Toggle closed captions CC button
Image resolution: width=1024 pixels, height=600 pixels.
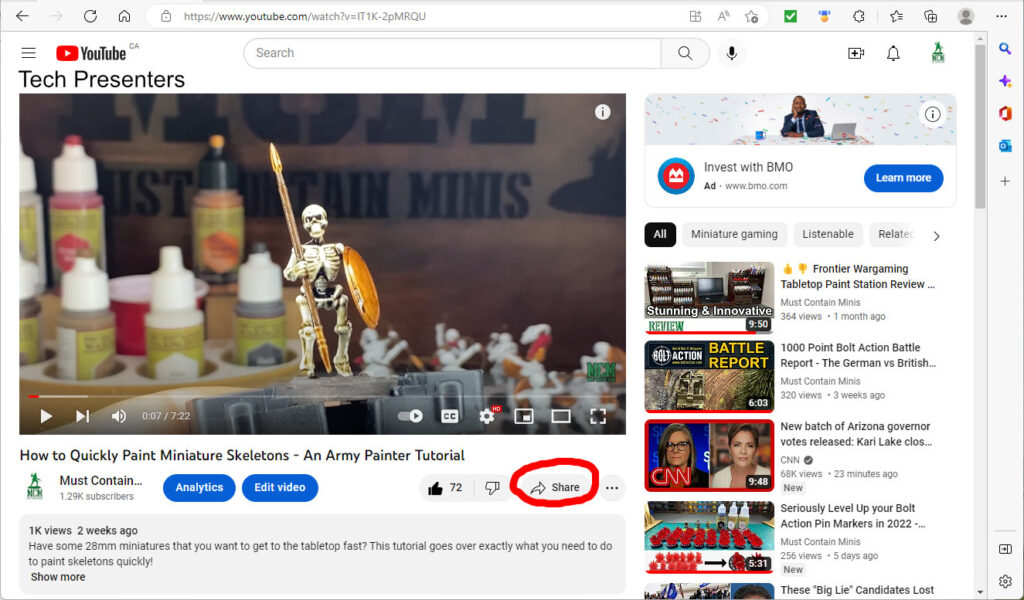coord(449,416)
